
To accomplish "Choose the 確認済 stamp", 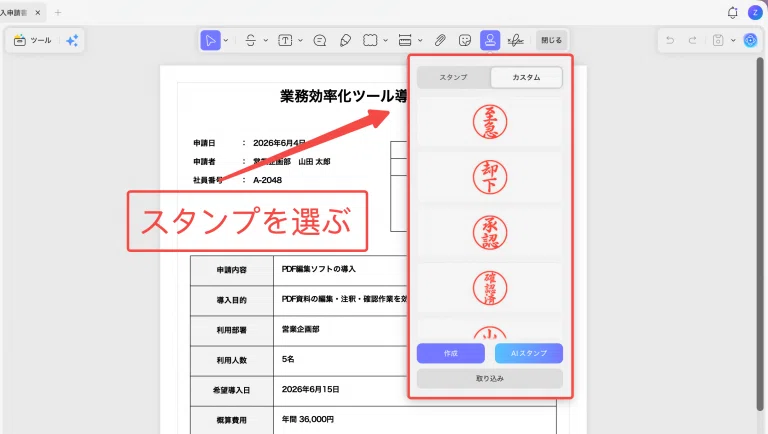I will [490, 288].
